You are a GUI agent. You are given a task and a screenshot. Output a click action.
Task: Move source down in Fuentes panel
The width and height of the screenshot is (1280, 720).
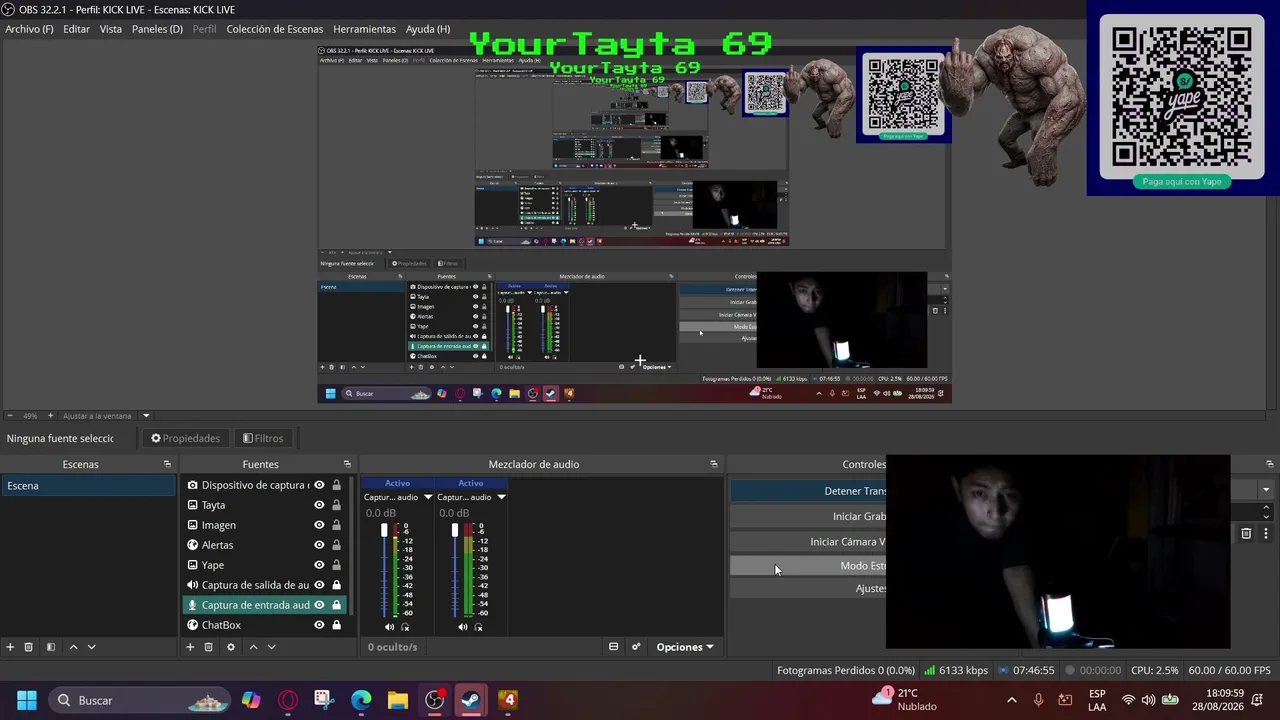coord(271,647)
